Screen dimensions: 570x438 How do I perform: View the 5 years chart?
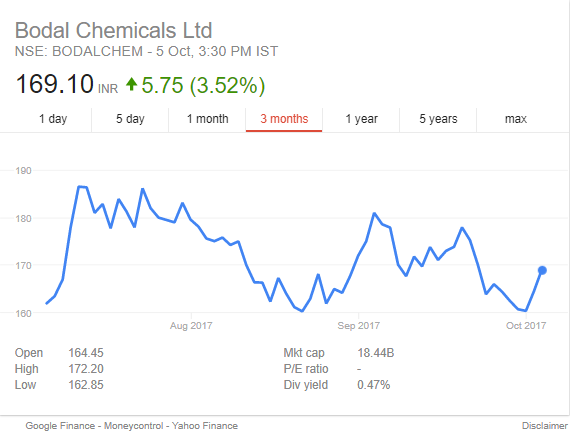(x=438, y=119)
